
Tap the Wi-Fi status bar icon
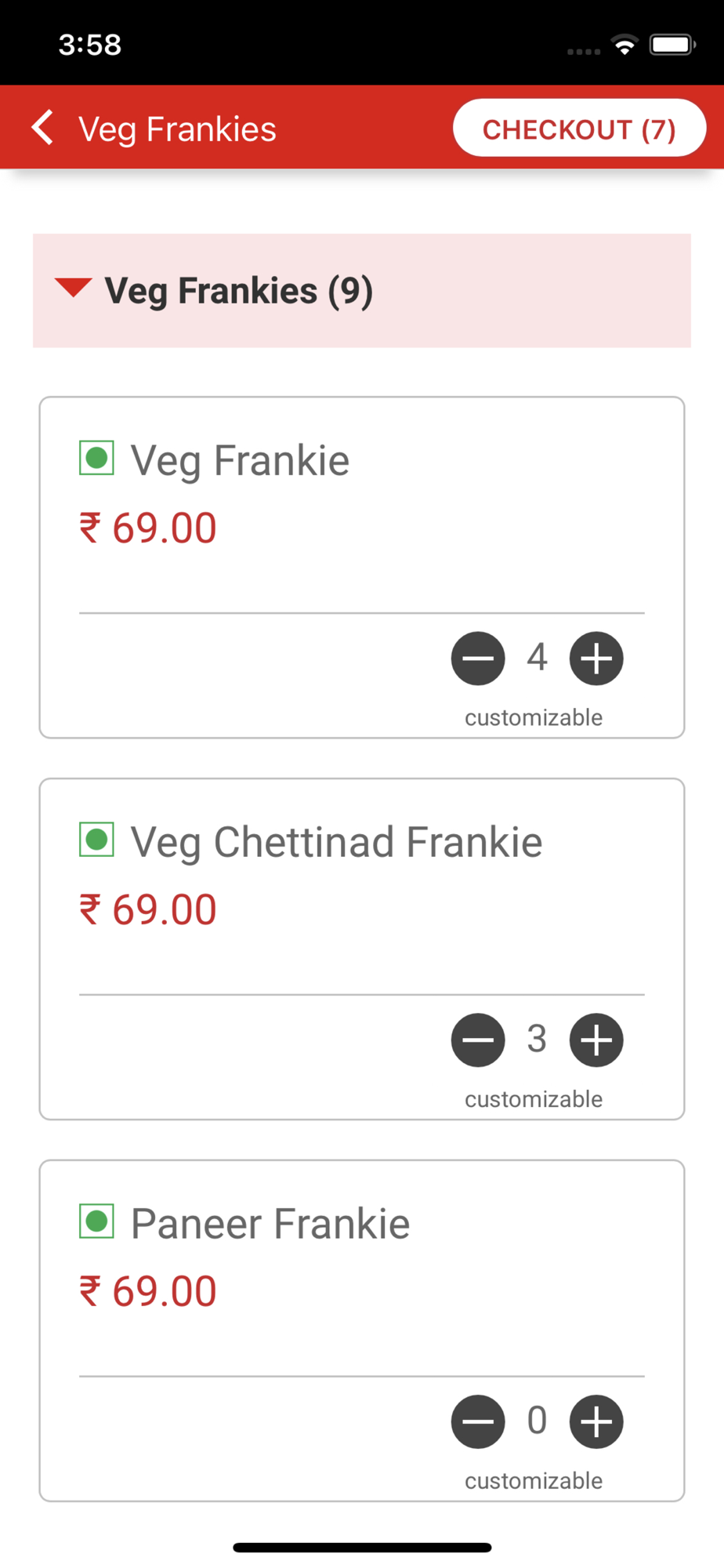click(624, 45)
